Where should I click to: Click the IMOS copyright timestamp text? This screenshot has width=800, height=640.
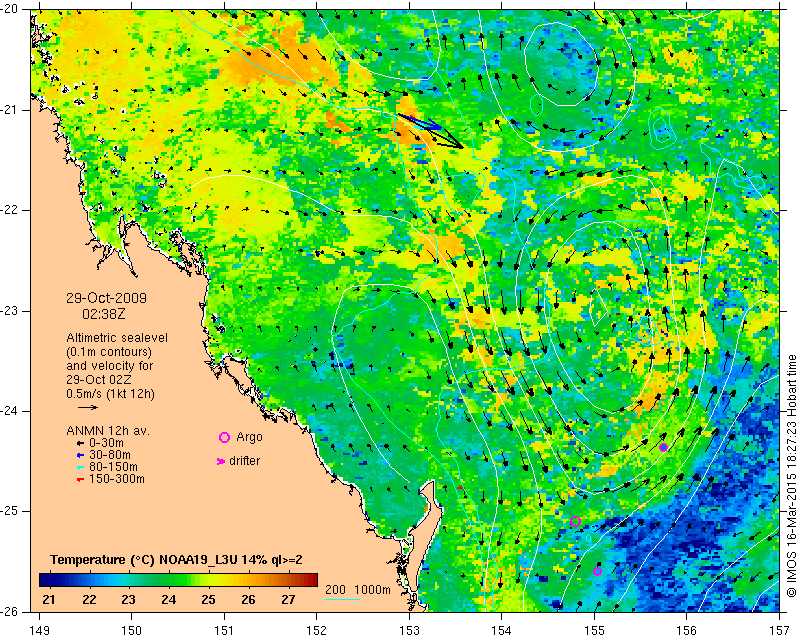(x=791, y=476)
